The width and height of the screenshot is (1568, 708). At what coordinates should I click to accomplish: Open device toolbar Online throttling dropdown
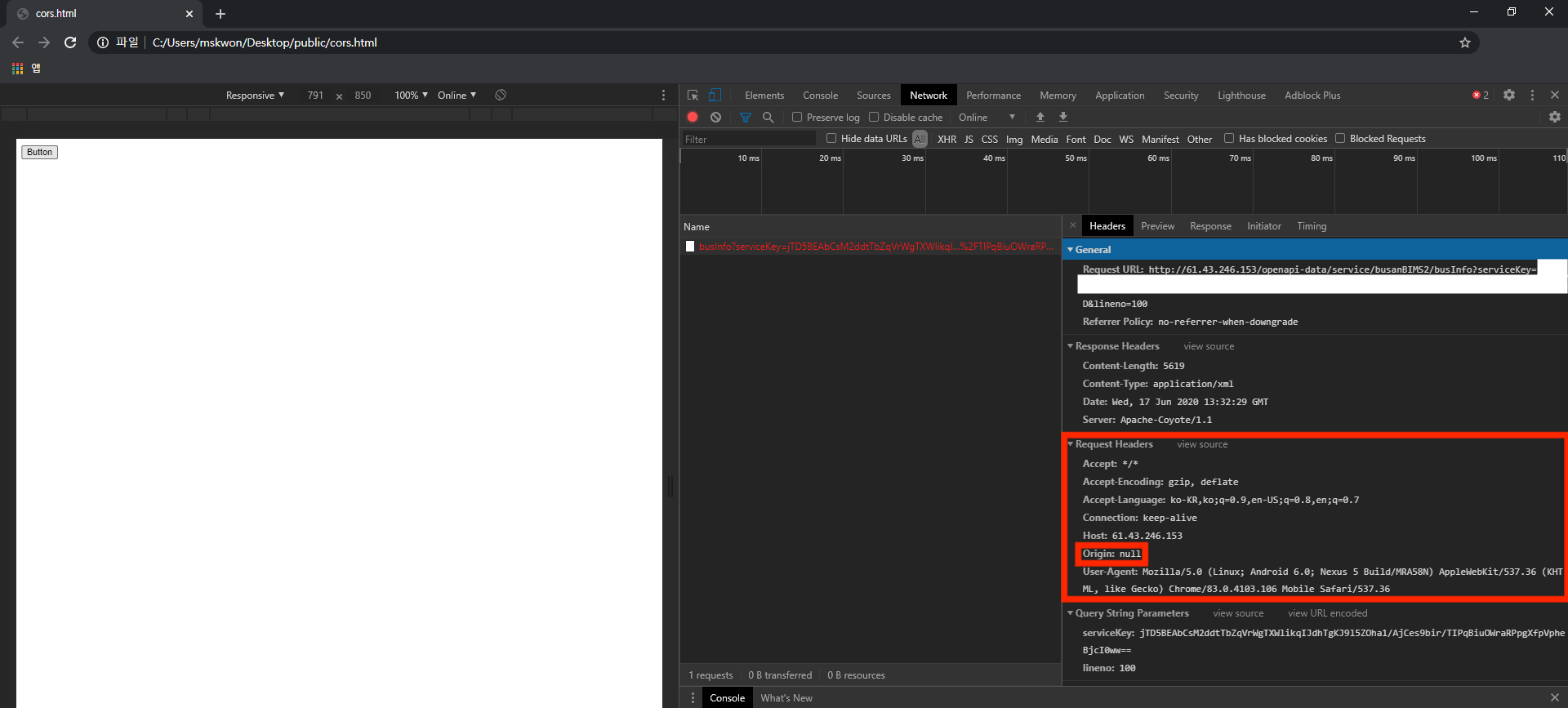[457, 95]
